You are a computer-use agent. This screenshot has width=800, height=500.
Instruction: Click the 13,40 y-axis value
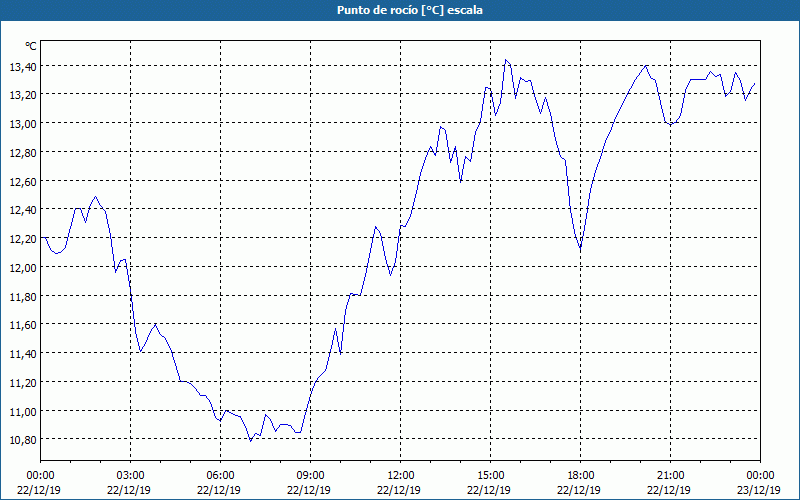pos(22,66)
